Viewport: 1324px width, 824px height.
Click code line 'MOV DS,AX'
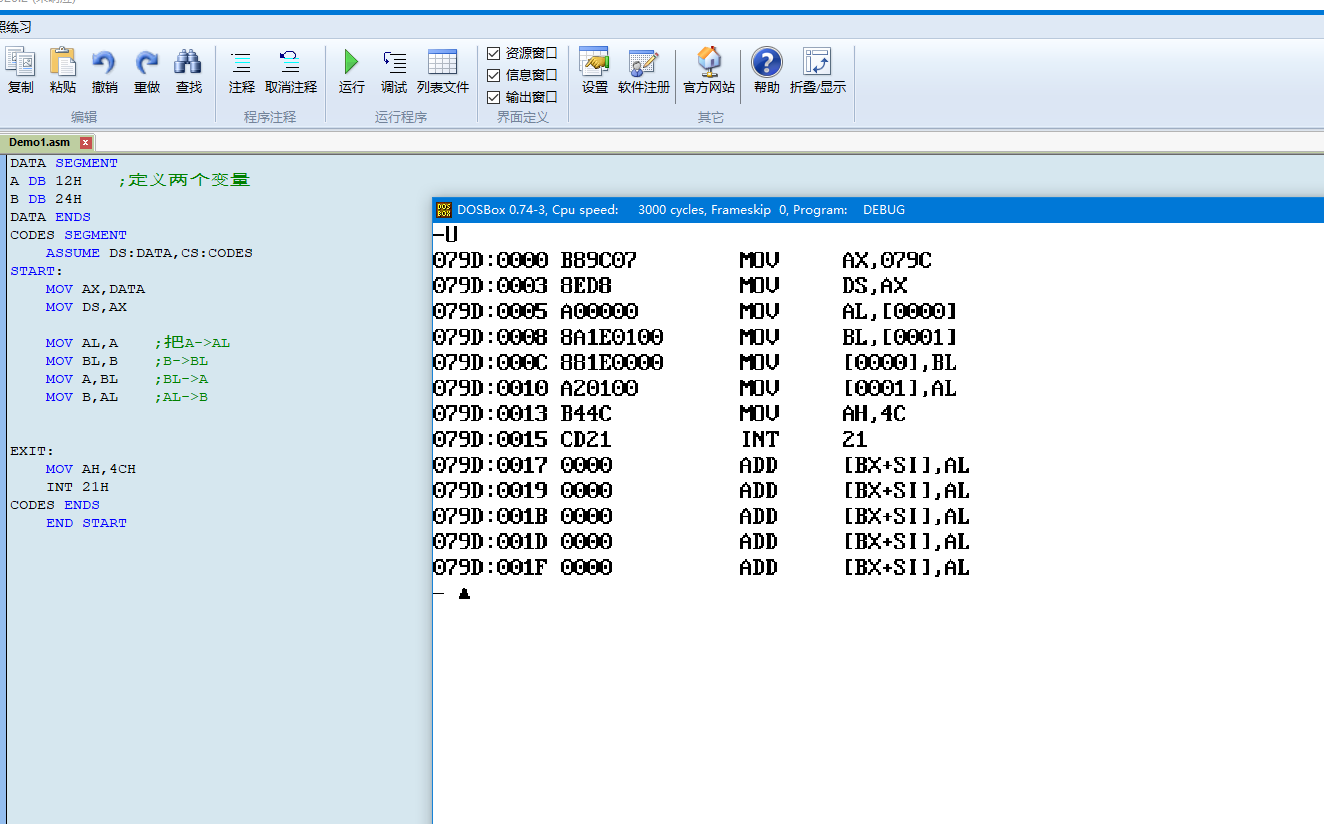85,307
